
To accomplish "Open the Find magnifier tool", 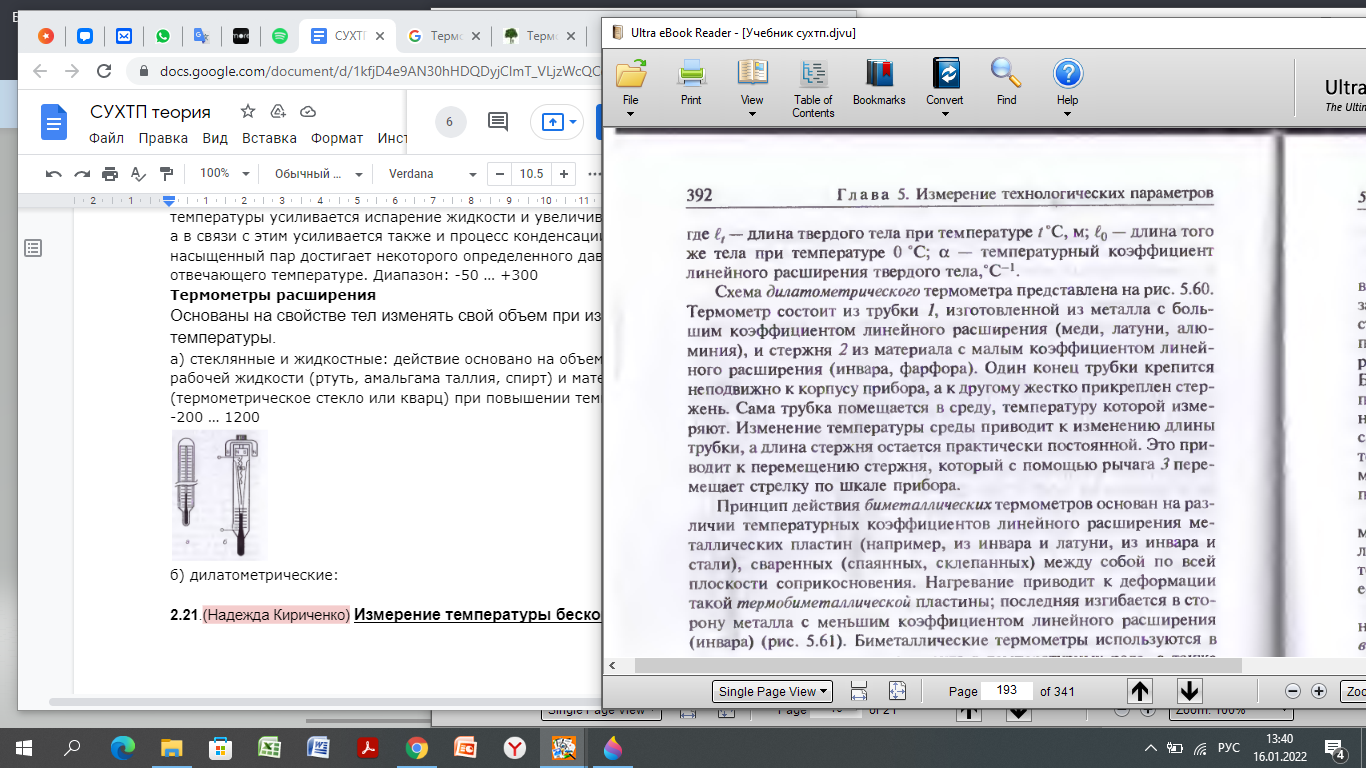I will tap(1006, 74).
